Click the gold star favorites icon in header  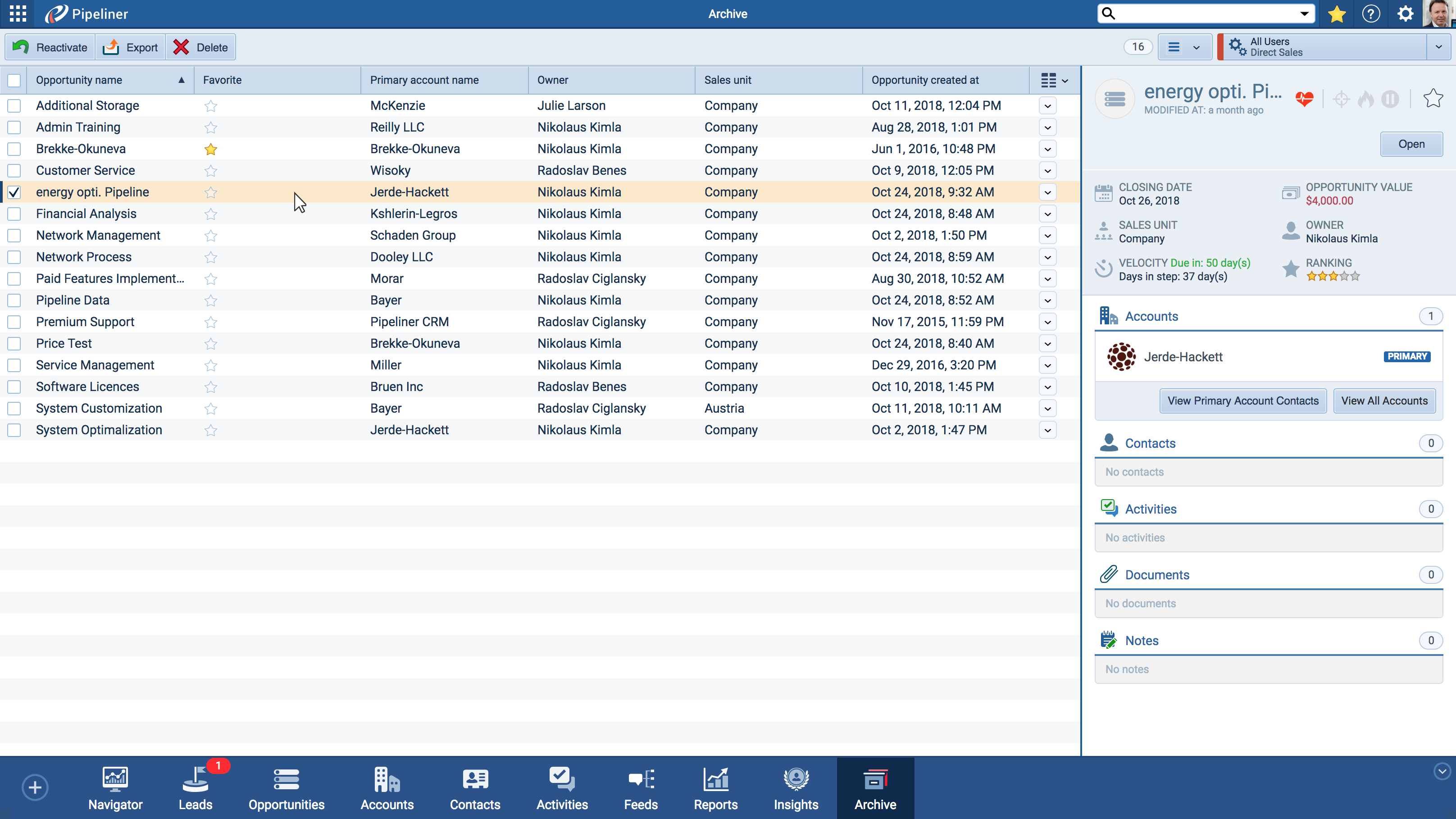1337,14
